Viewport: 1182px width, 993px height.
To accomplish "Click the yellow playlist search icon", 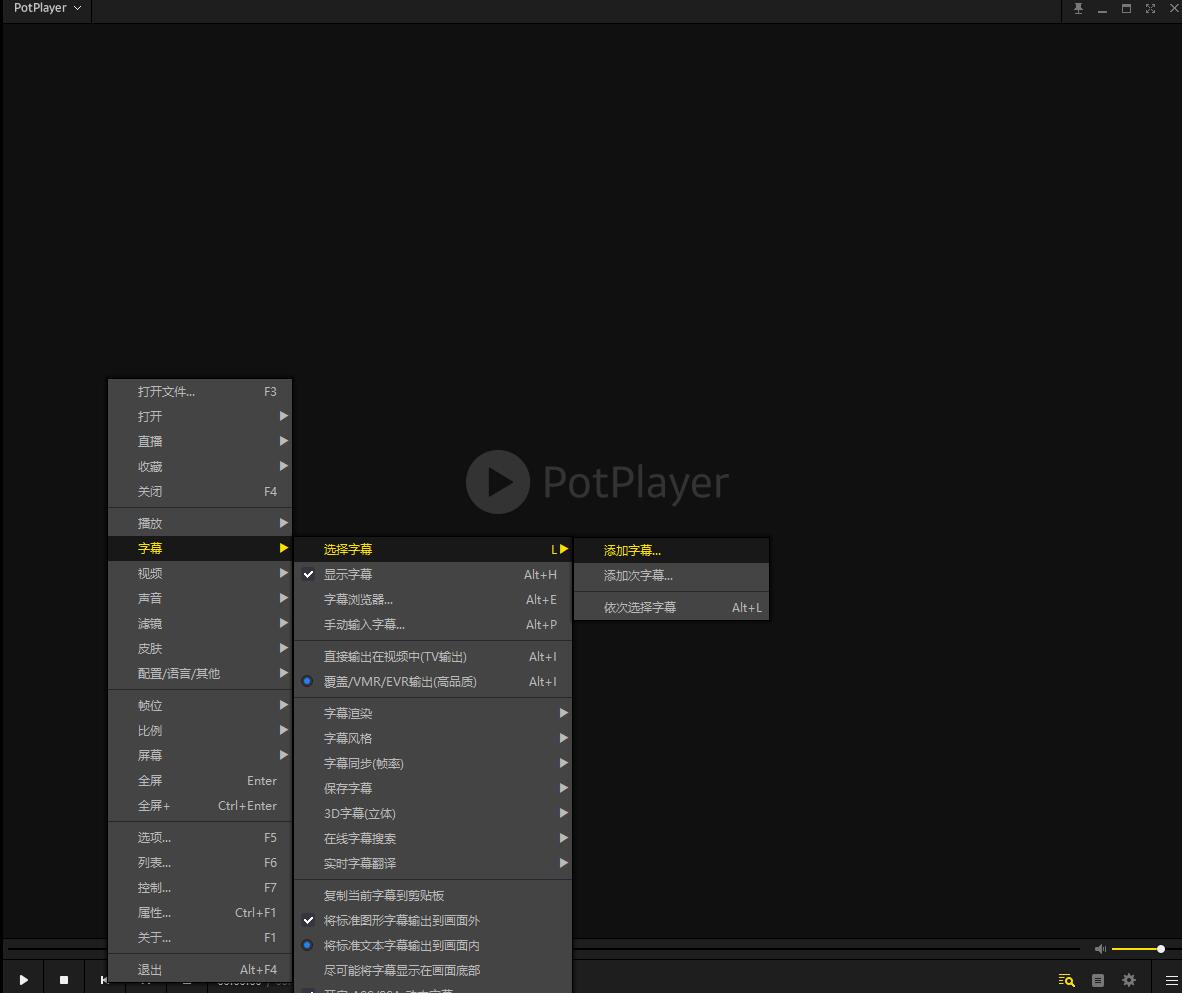I will tap(1066, 979).
